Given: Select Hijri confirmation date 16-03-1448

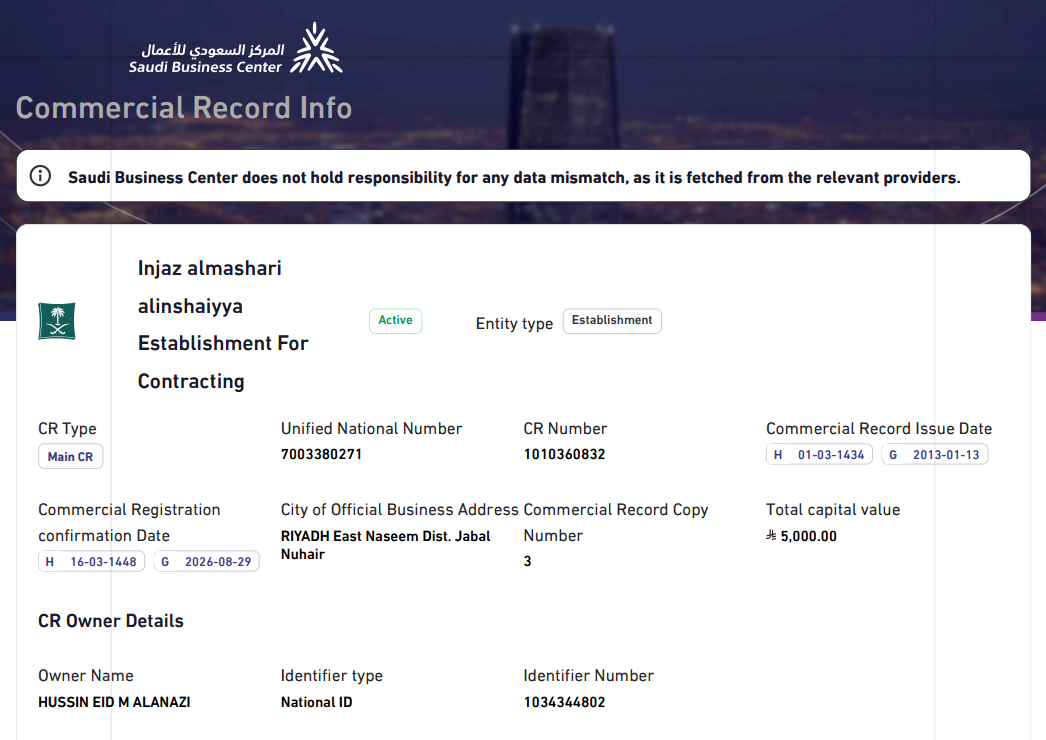Looking at the screenshot, I should tap(91, 562).
